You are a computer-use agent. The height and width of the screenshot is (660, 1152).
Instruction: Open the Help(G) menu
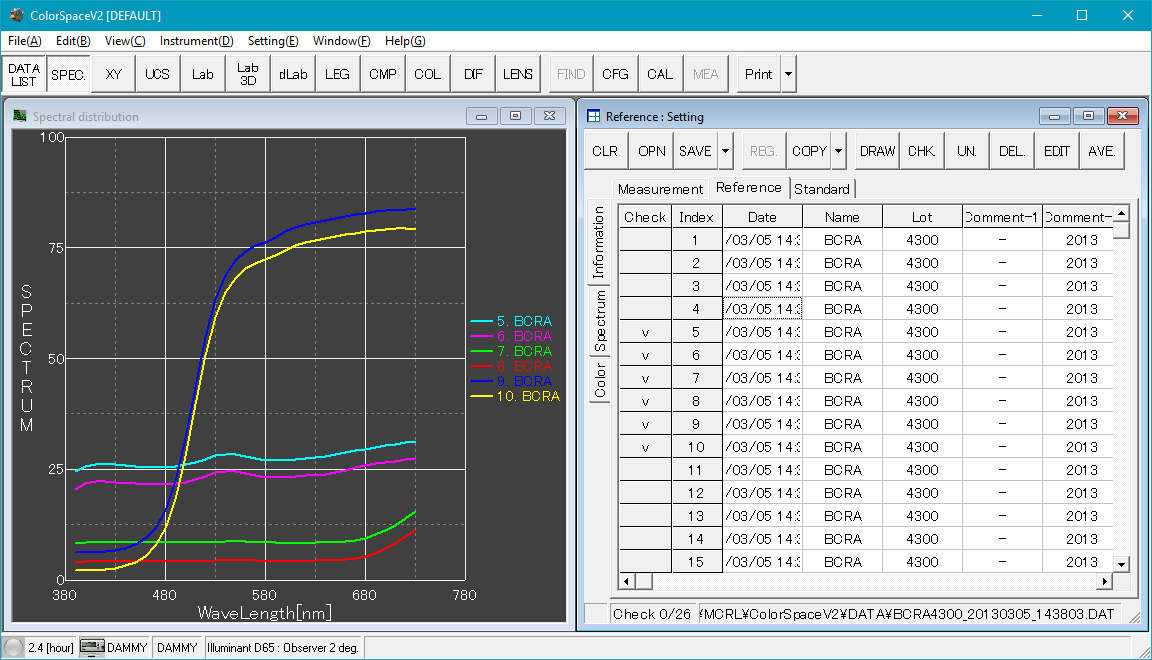click(405, 41)
